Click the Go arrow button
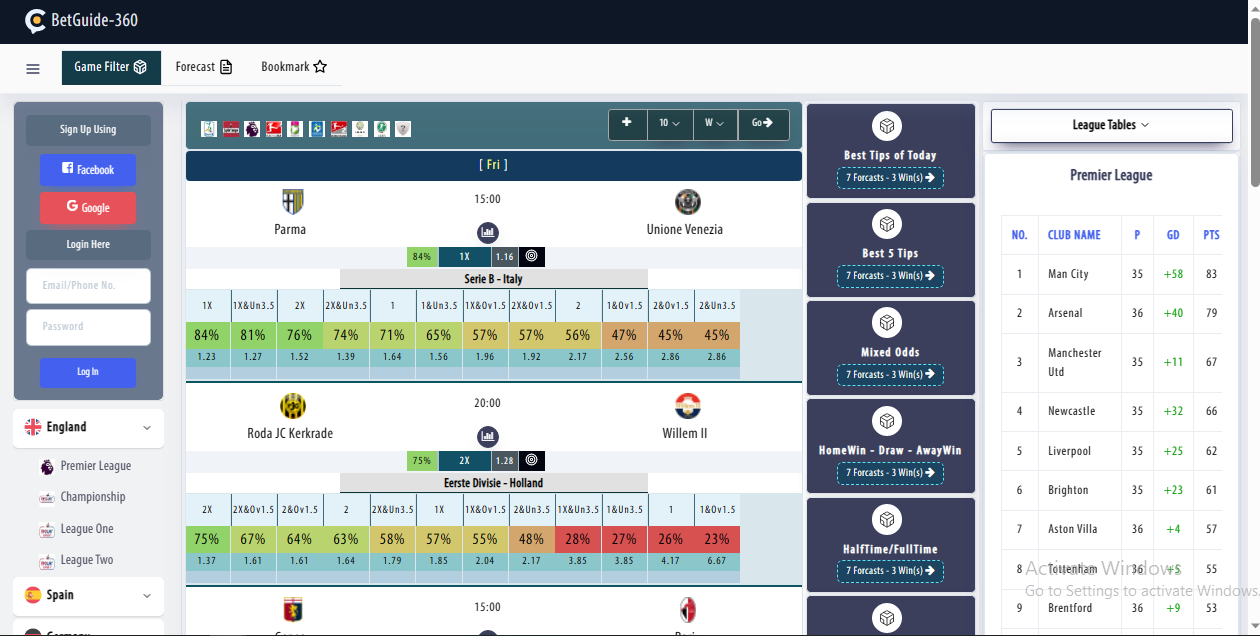Viewport: 1260px width, 636px height. (x=763, y=123)
